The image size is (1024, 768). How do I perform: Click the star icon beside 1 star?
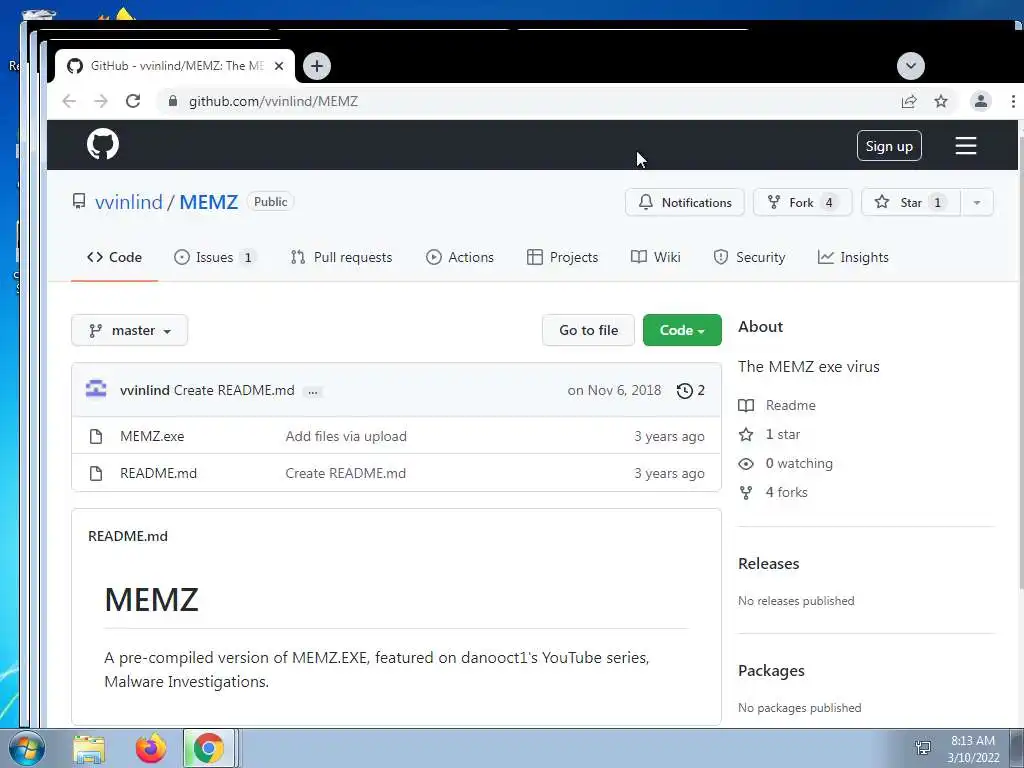coord(746,434)
